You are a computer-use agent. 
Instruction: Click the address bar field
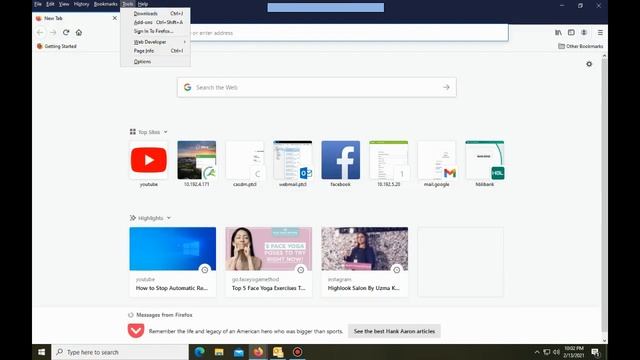coord(349,33)
